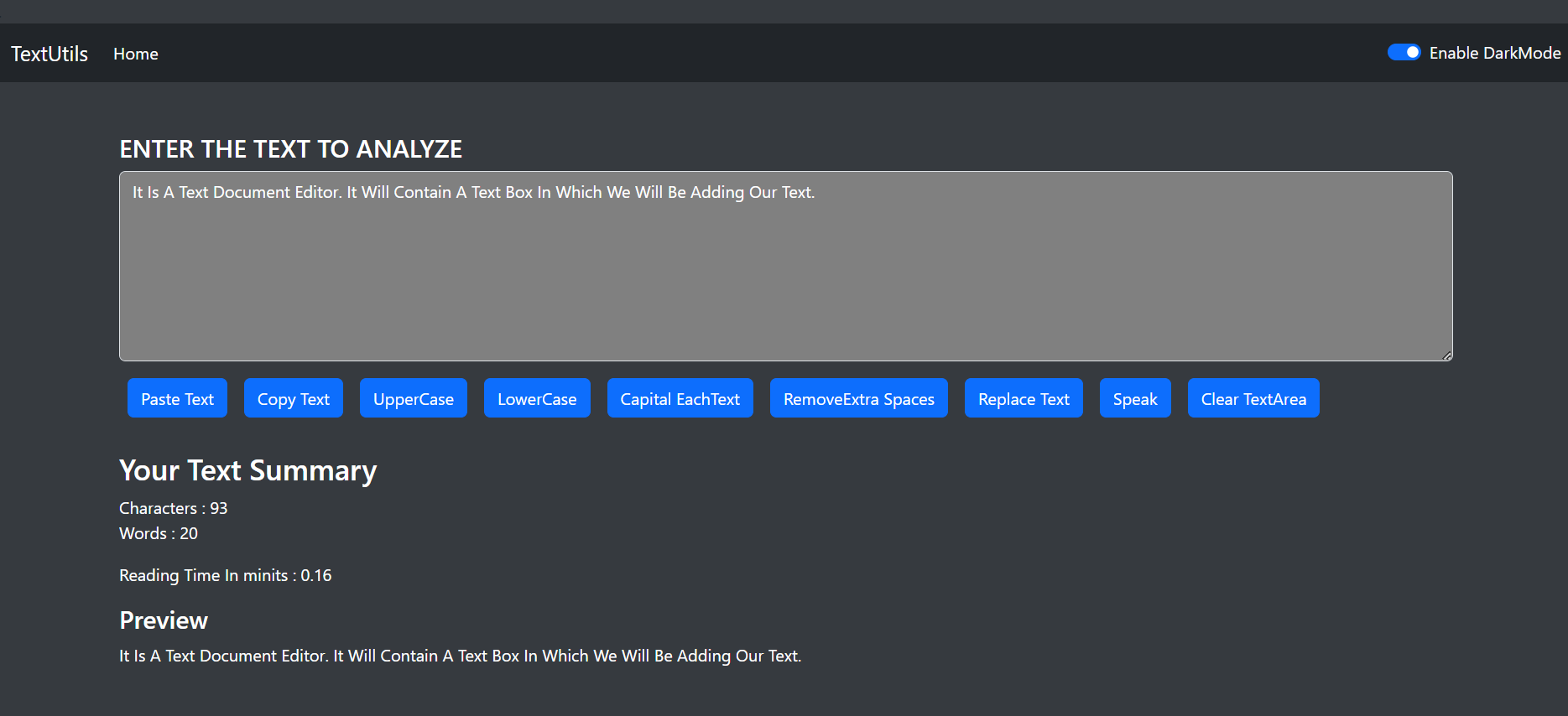Open the TextUtils brand link
This screenshot has height=716, width=1568.
pos(49,54)
